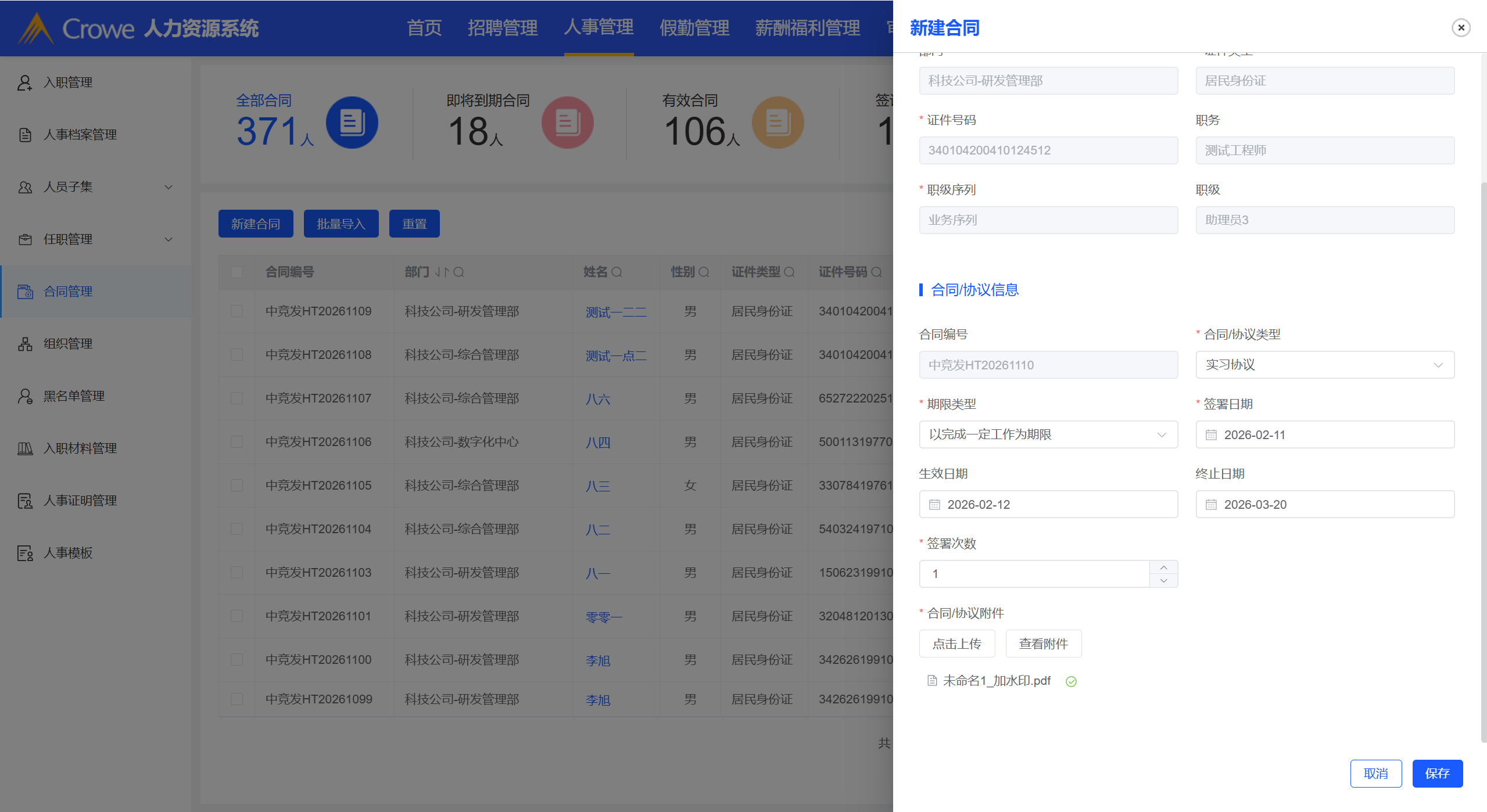Check the row 中竞发HT20261105 checkbox
Screen dimensions: 1487x812
click(x=237, y=486)
